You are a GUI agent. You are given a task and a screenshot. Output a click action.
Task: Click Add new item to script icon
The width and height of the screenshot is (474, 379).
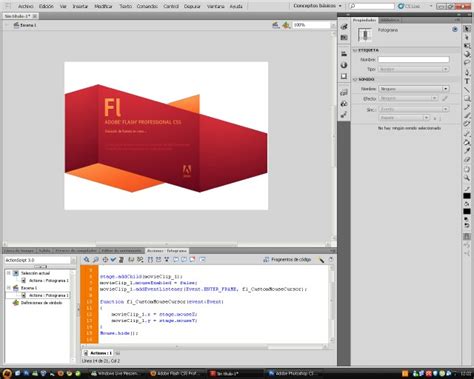(86, 259)
